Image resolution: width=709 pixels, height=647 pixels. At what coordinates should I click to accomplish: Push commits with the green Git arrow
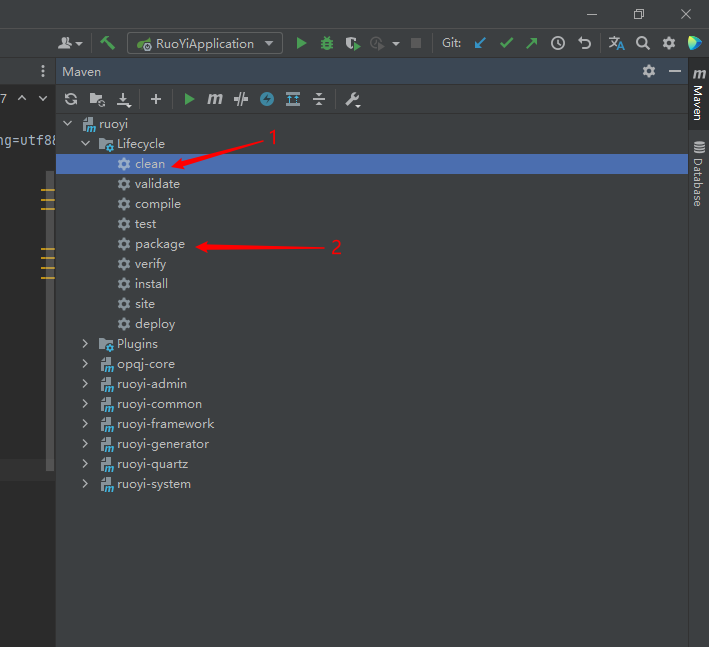coord(532,43)
